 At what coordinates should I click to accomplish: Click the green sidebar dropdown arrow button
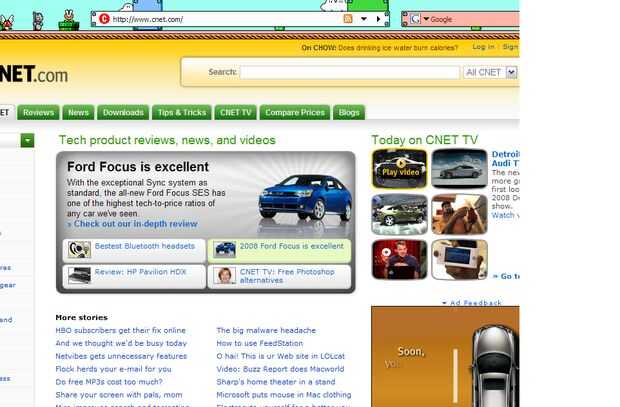point(27,140)
